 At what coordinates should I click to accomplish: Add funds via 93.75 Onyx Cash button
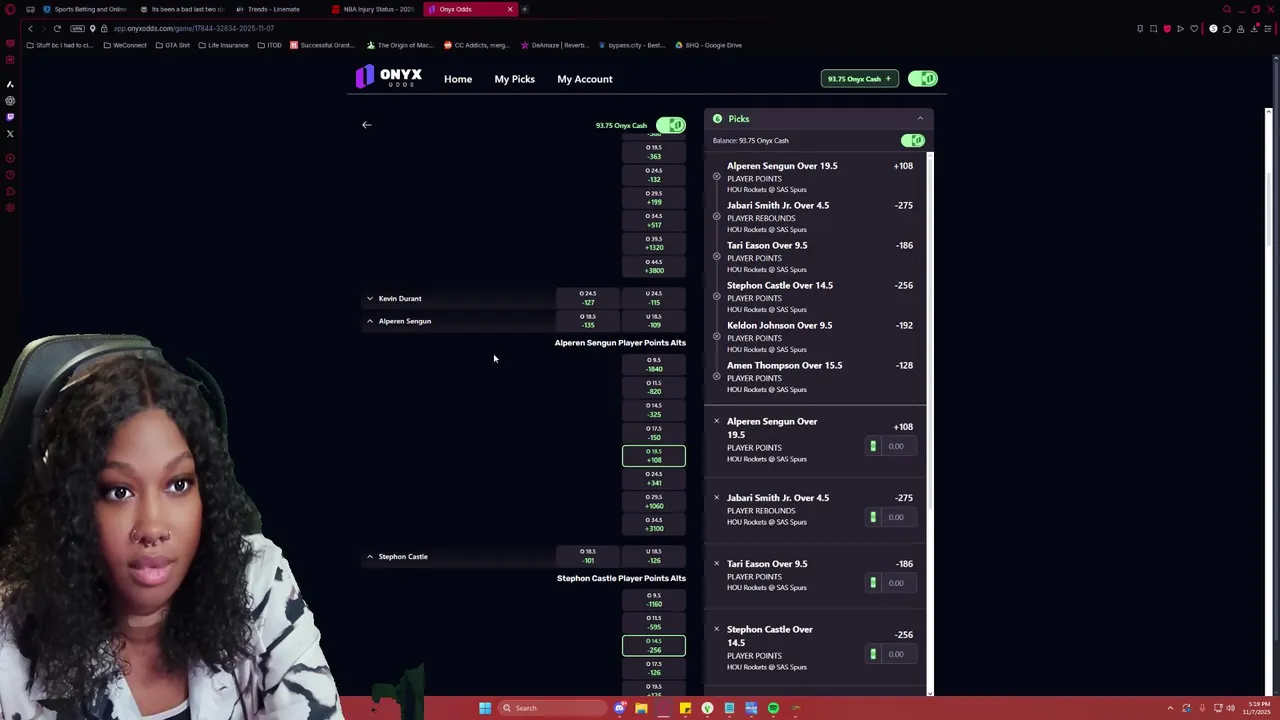859,79
